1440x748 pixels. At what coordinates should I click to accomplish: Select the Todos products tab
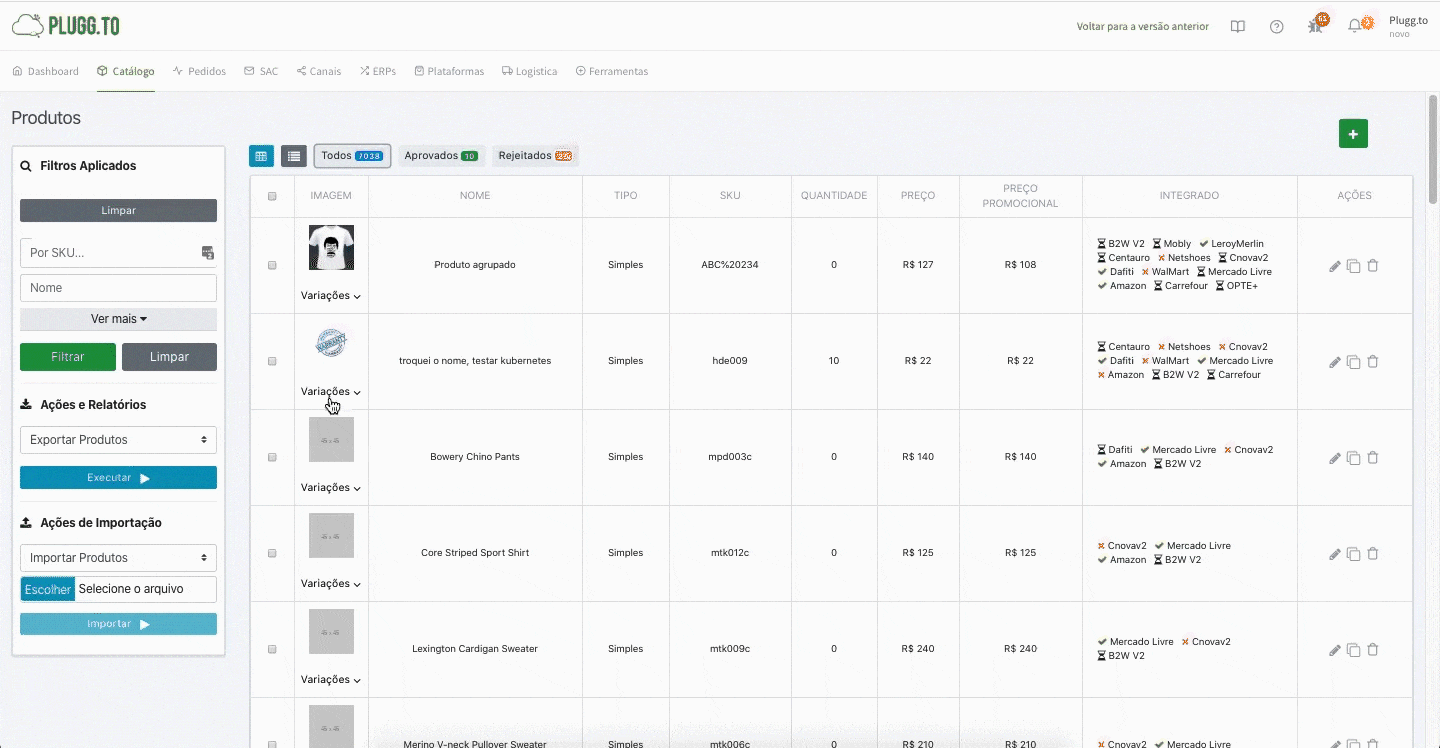point(352,156)
